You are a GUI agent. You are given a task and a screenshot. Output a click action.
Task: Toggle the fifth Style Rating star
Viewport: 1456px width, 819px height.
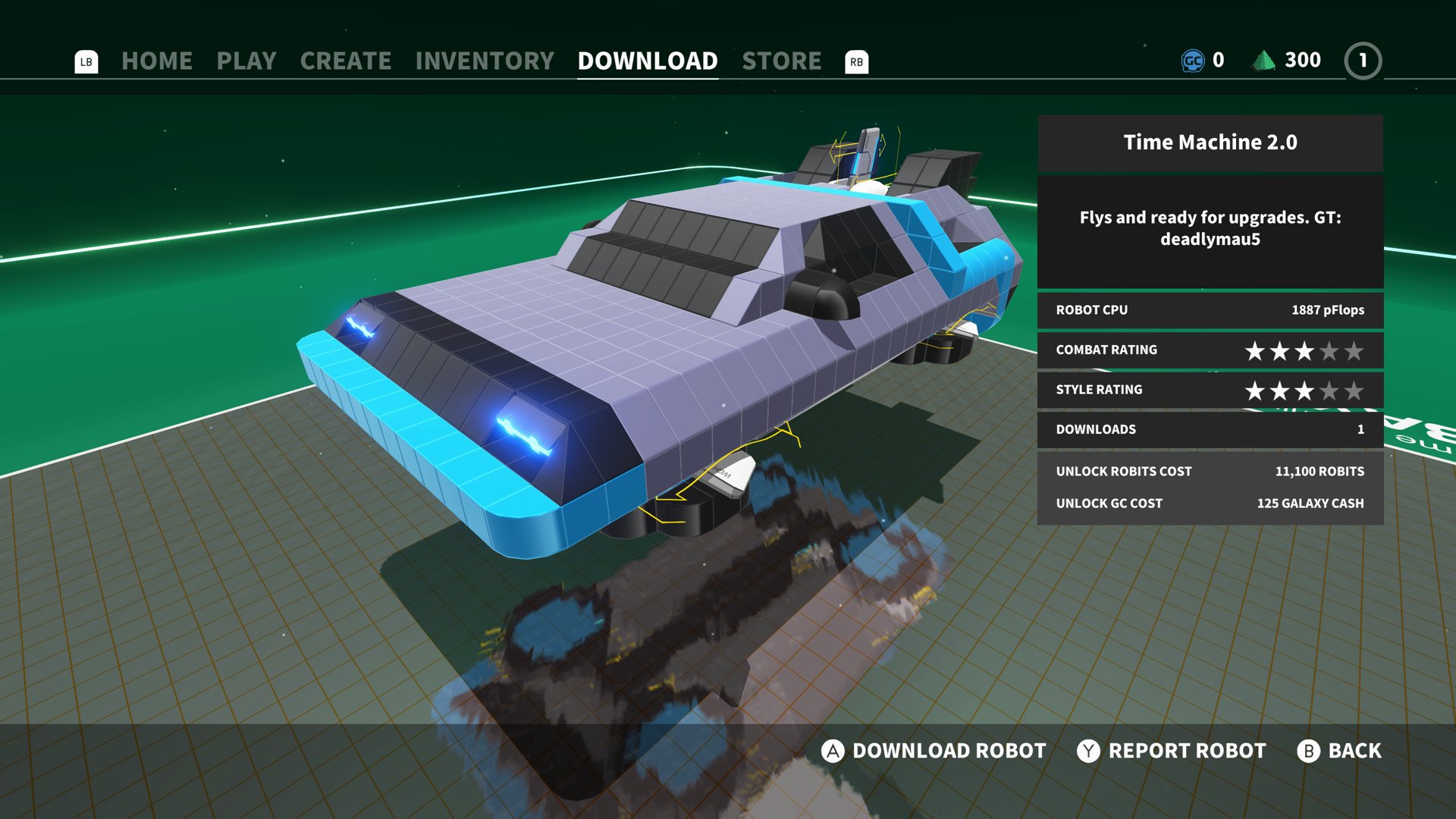coord(1353,392)
